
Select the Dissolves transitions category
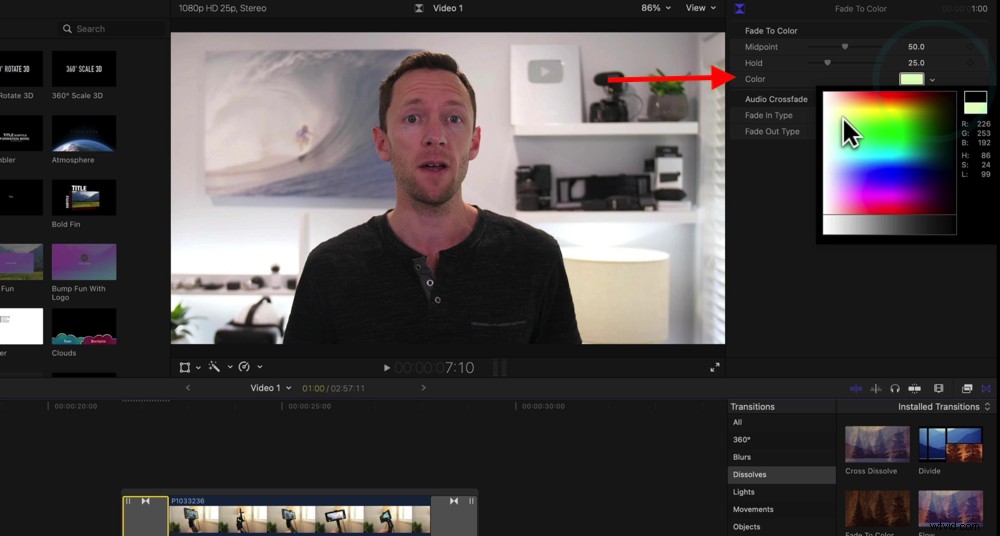click(x=782, y=475)
